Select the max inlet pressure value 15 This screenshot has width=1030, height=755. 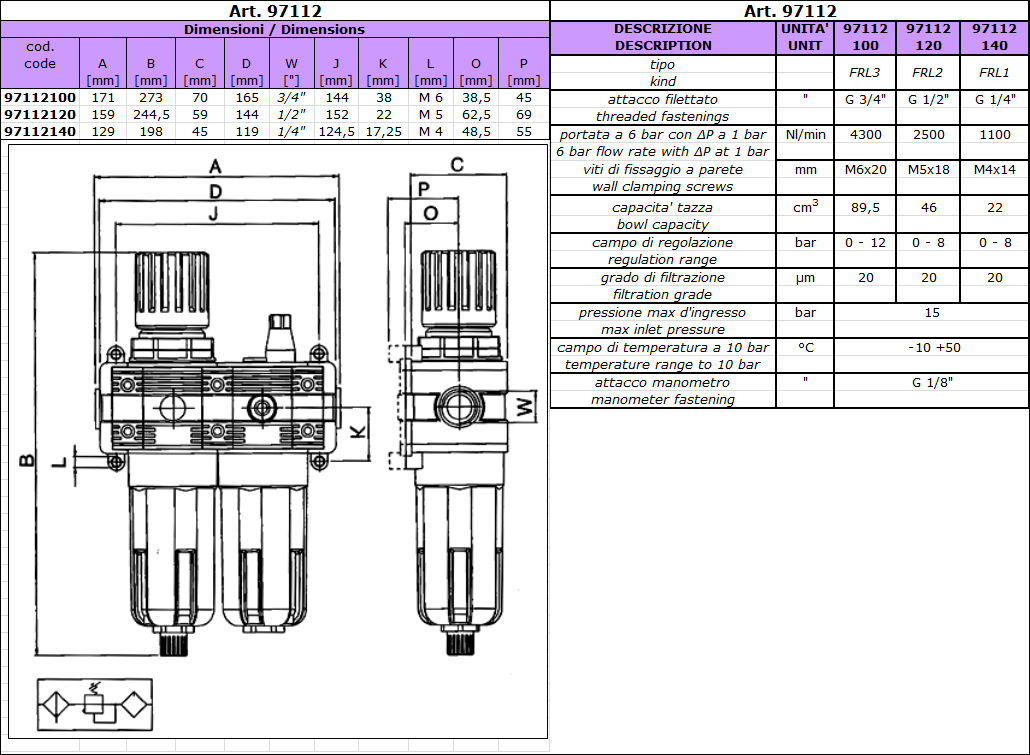click(931, 313)
